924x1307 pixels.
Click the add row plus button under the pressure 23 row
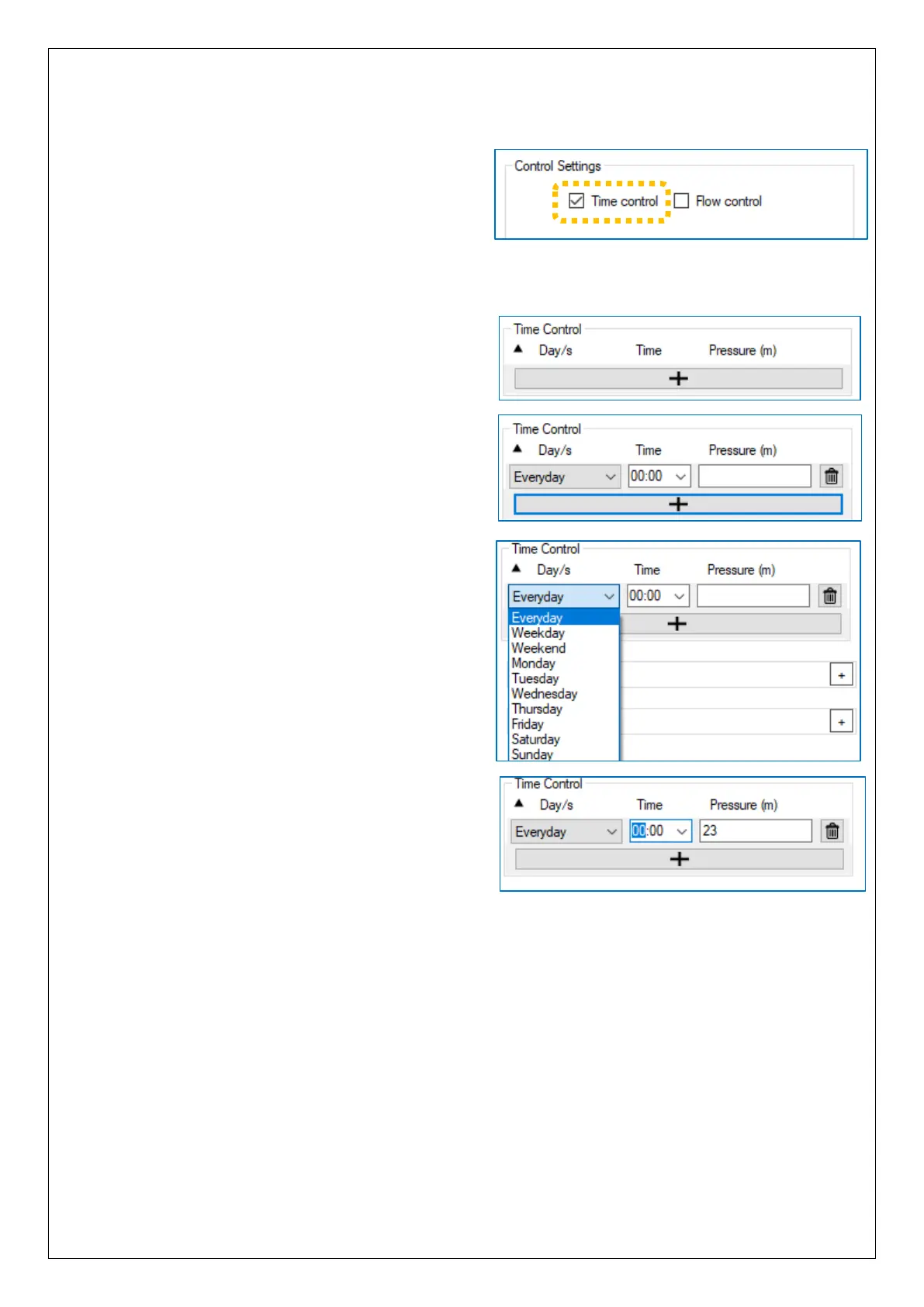679,859
